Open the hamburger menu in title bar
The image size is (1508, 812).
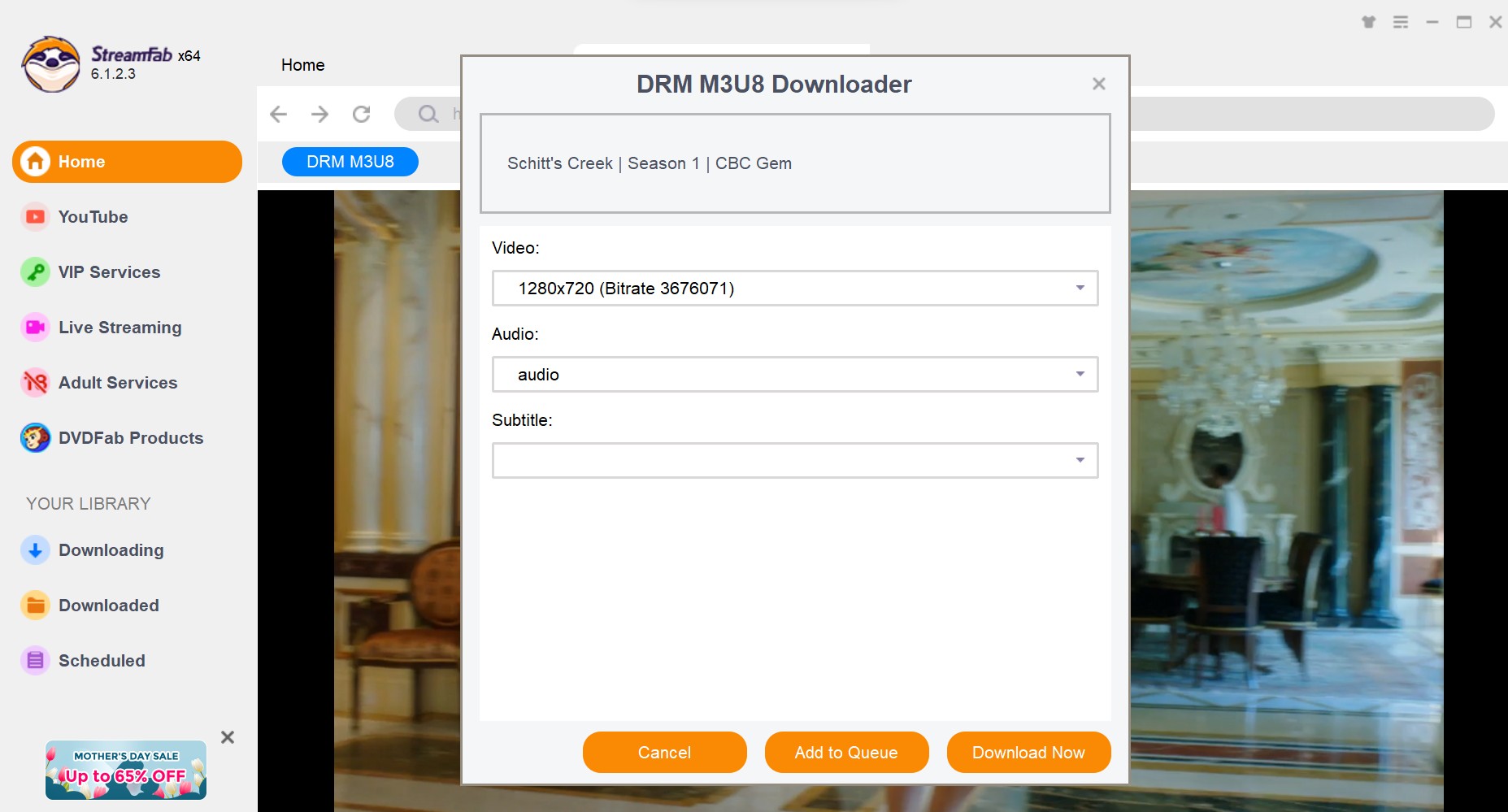point(1401,22)
